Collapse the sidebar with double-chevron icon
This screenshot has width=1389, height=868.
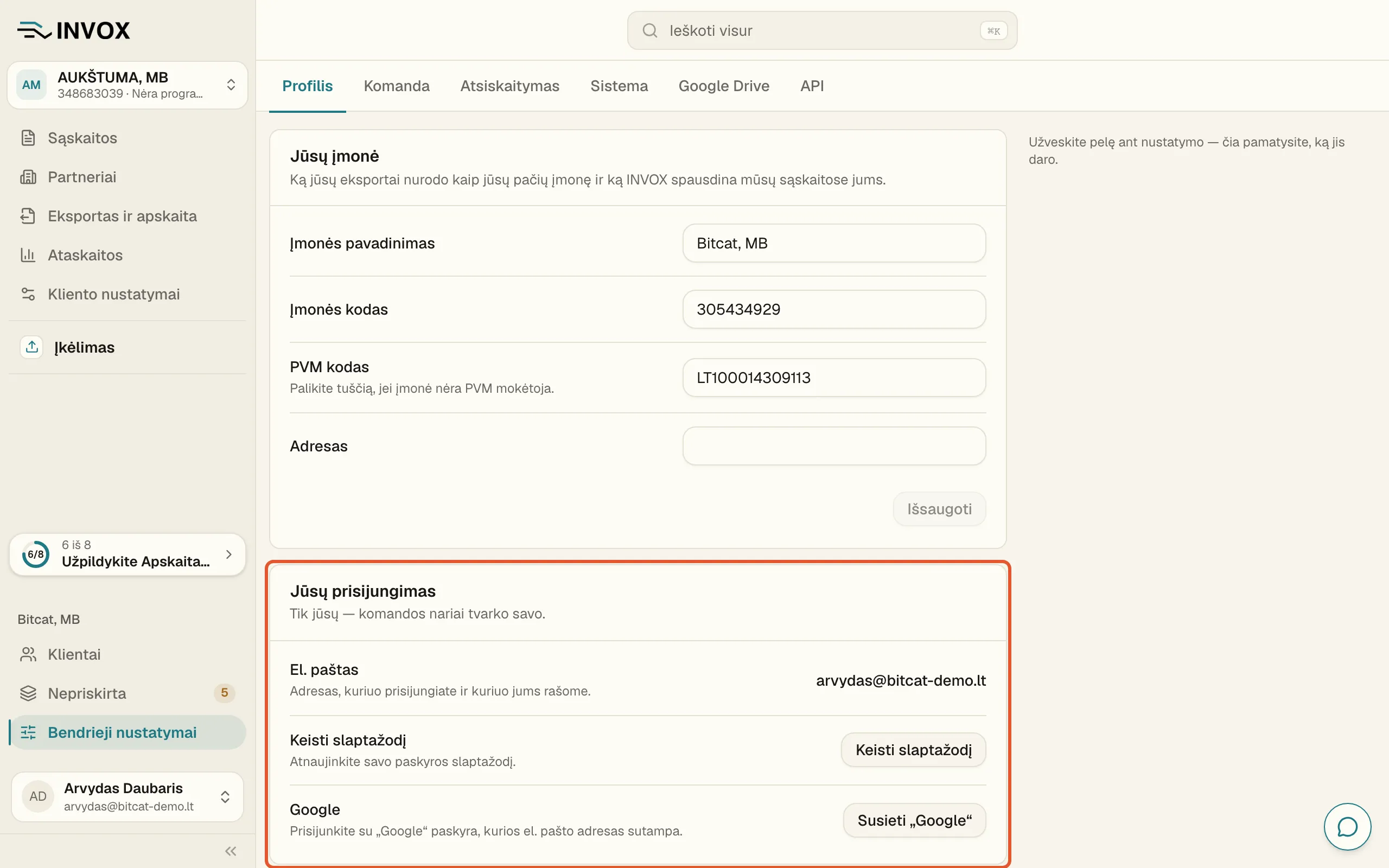coord(231,851)
